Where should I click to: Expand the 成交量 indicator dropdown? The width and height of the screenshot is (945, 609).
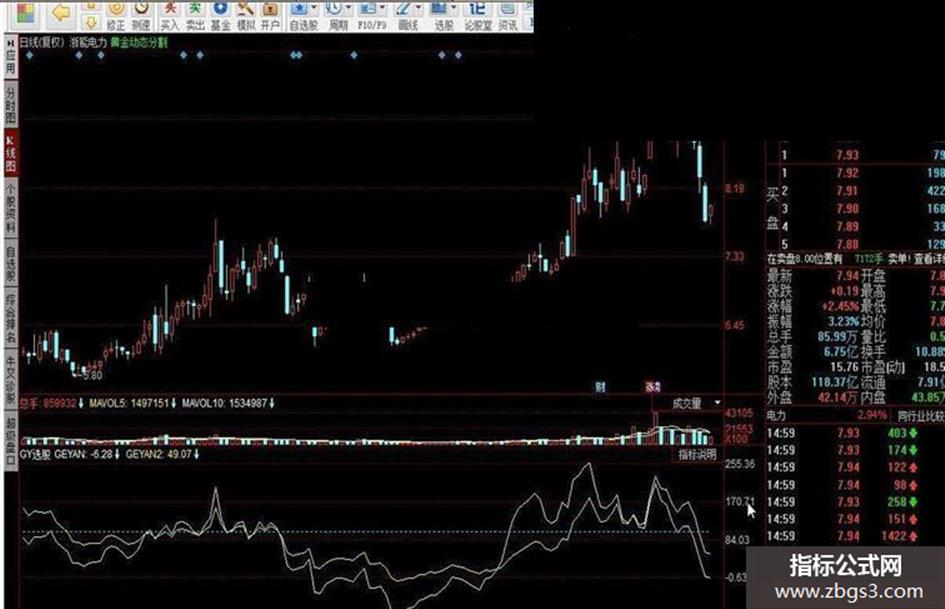[x=717, y=403]
